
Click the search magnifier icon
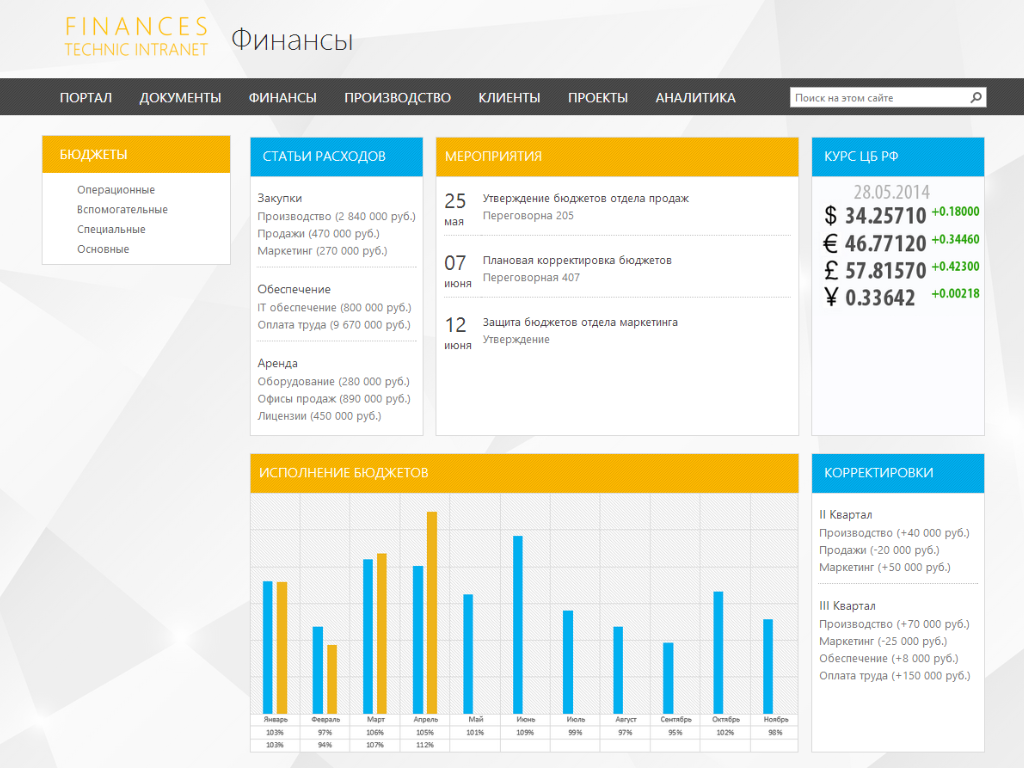click(976, 98)
